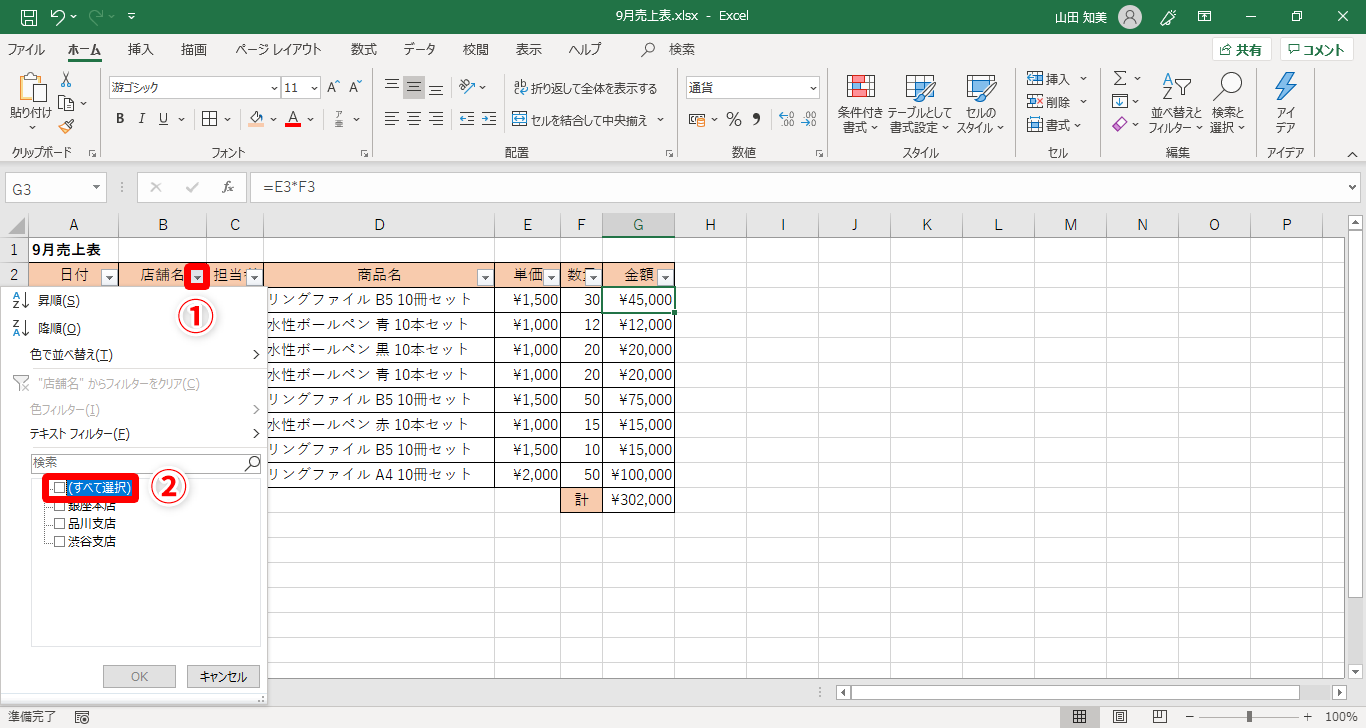Click the 山田 知美 account name
The image size is (1366, 728).
1082,17
